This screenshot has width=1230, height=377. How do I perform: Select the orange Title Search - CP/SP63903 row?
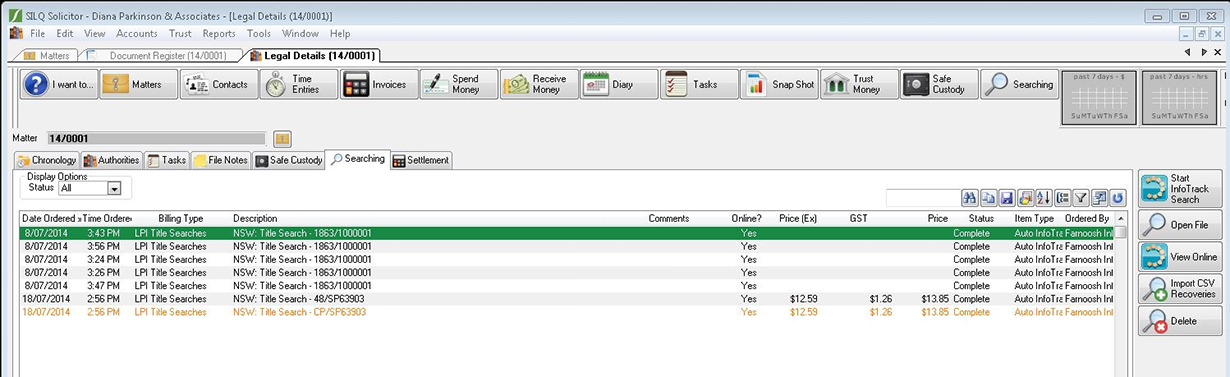[x=566, y=312]
